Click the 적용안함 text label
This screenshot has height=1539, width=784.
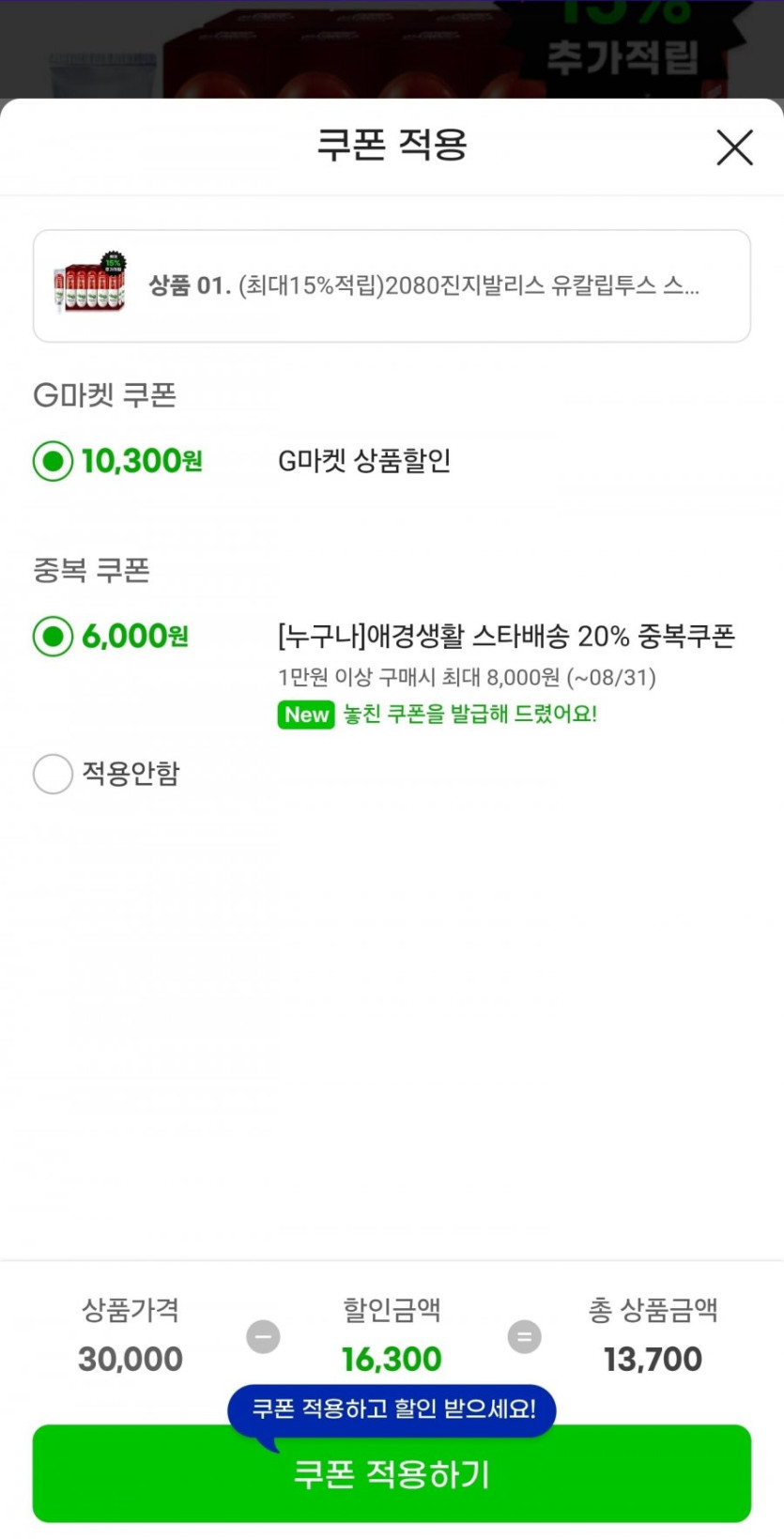[131, 774]
